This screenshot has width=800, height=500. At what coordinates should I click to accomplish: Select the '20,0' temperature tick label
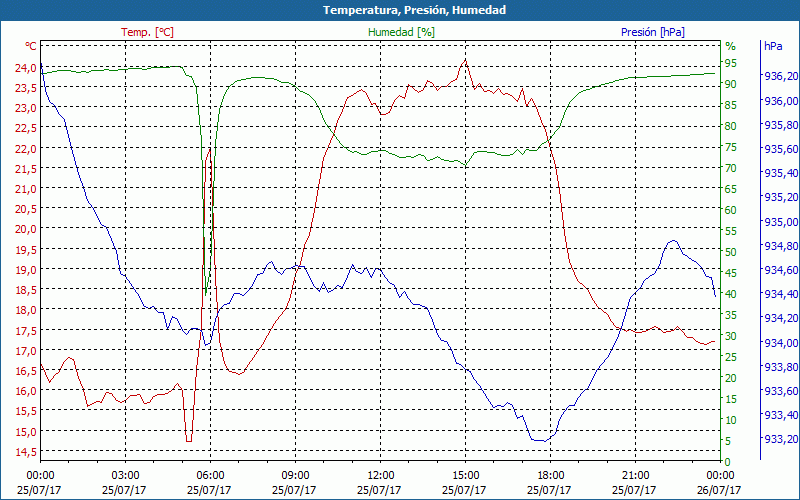[26, 229]
